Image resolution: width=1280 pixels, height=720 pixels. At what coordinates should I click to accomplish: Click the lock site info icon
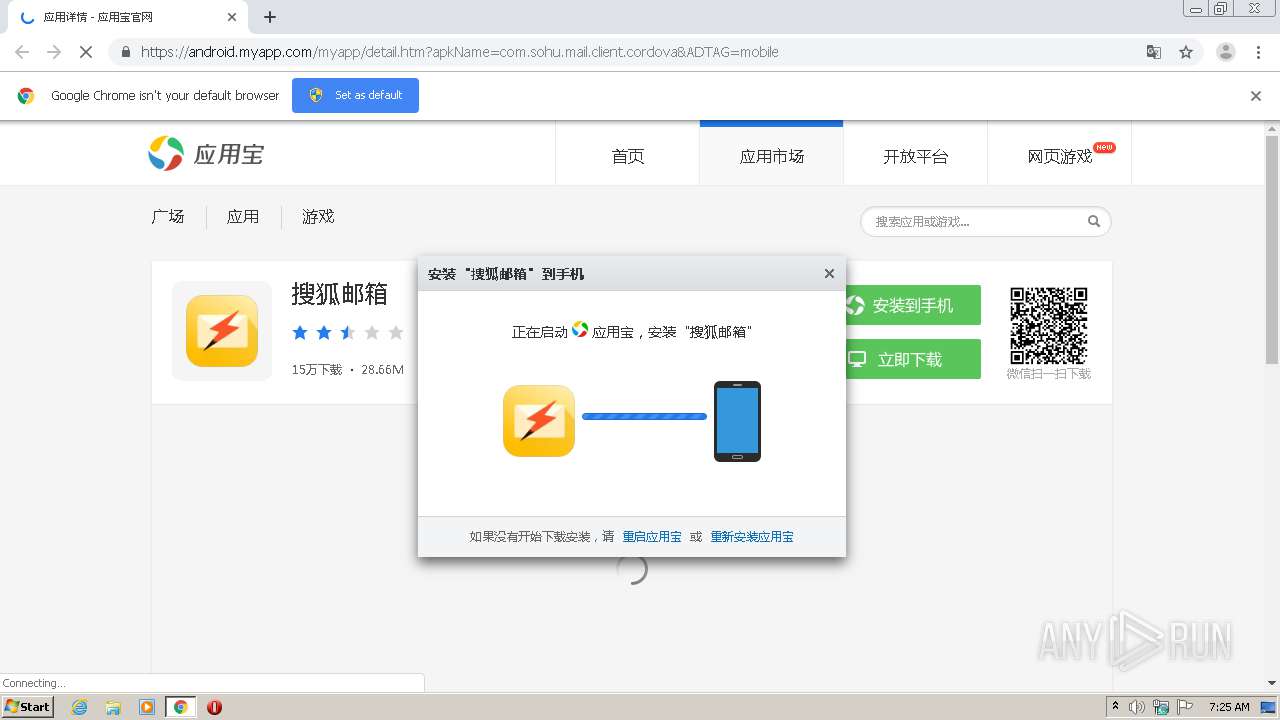(124, 52)
